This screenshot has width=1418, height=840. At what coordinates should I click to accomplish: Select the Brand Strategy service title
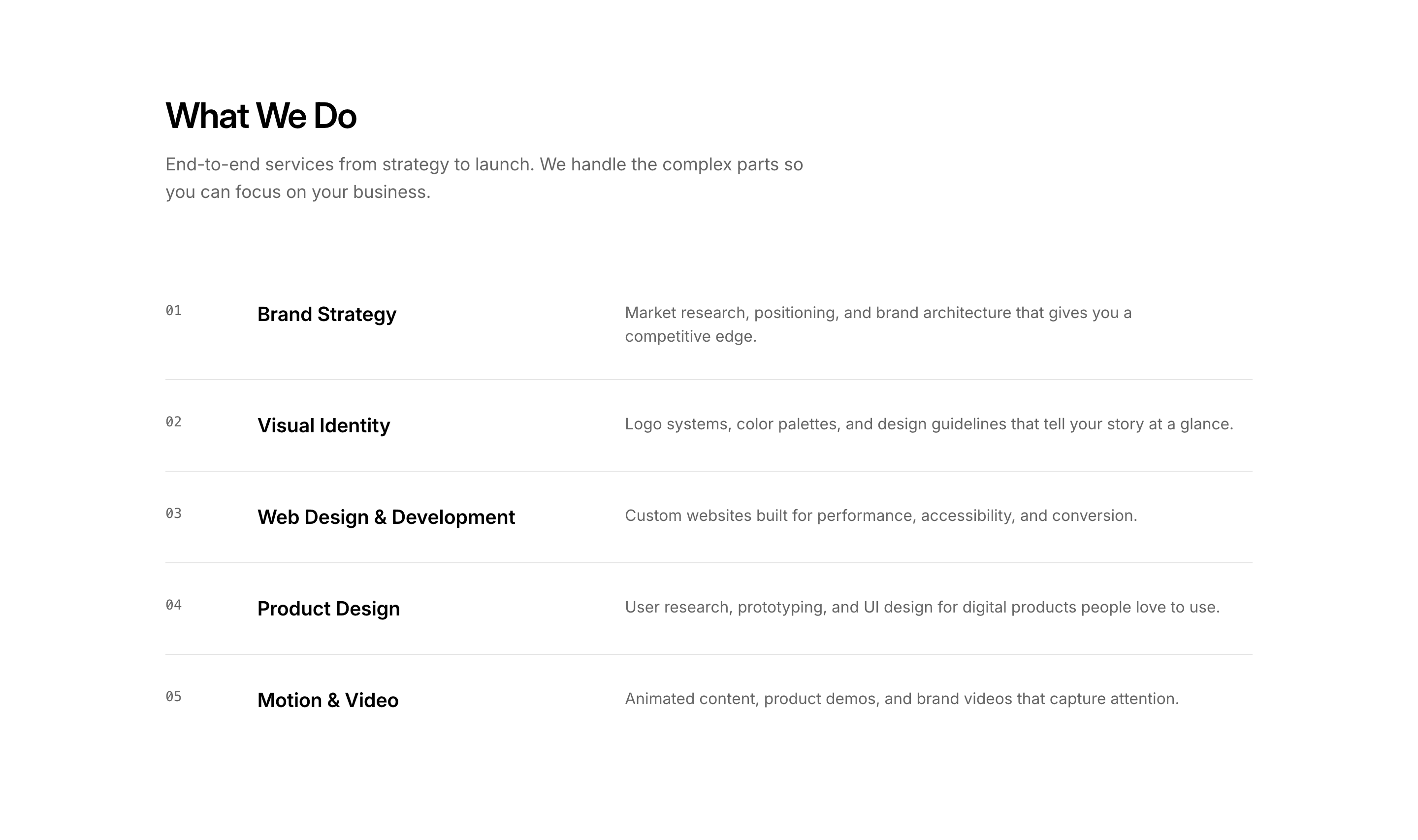(x=326, y=314)
